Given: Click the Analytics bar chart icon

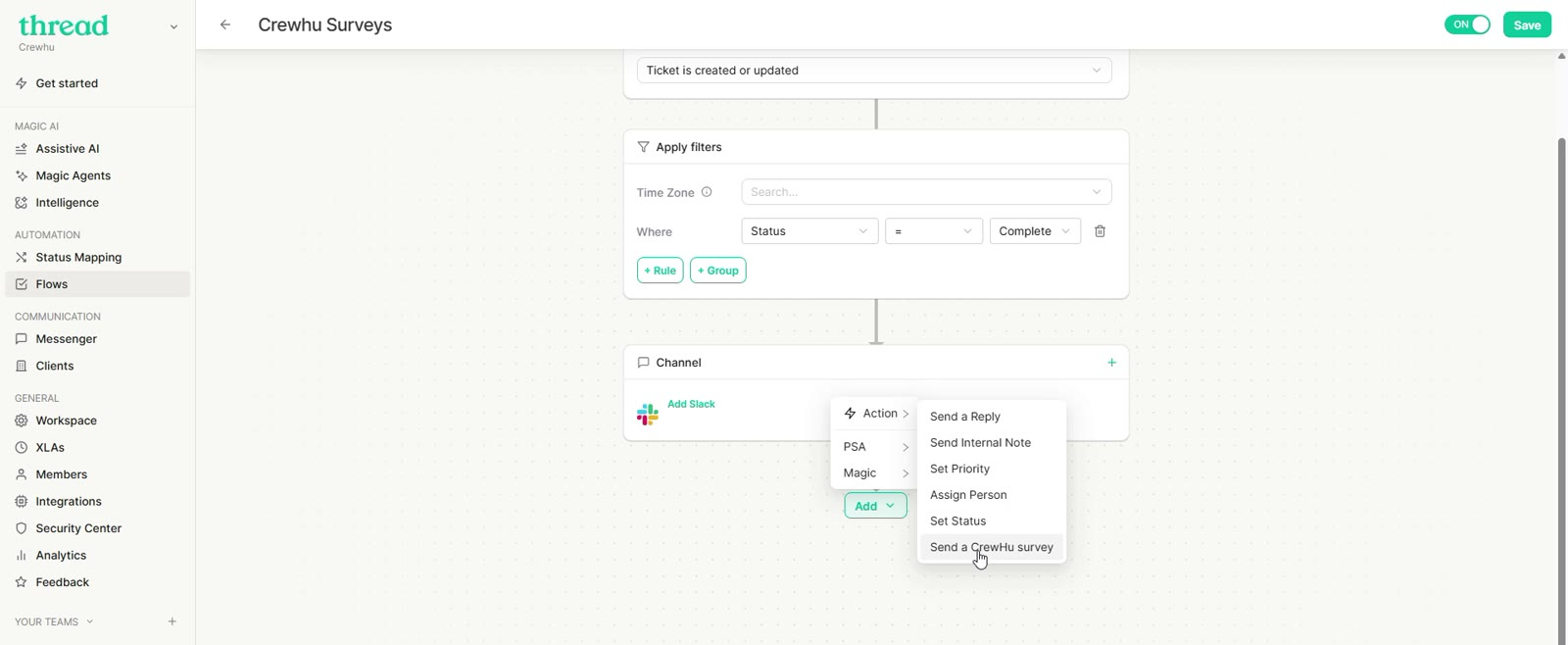Looking at the screenshot, I should coord(22,556).
